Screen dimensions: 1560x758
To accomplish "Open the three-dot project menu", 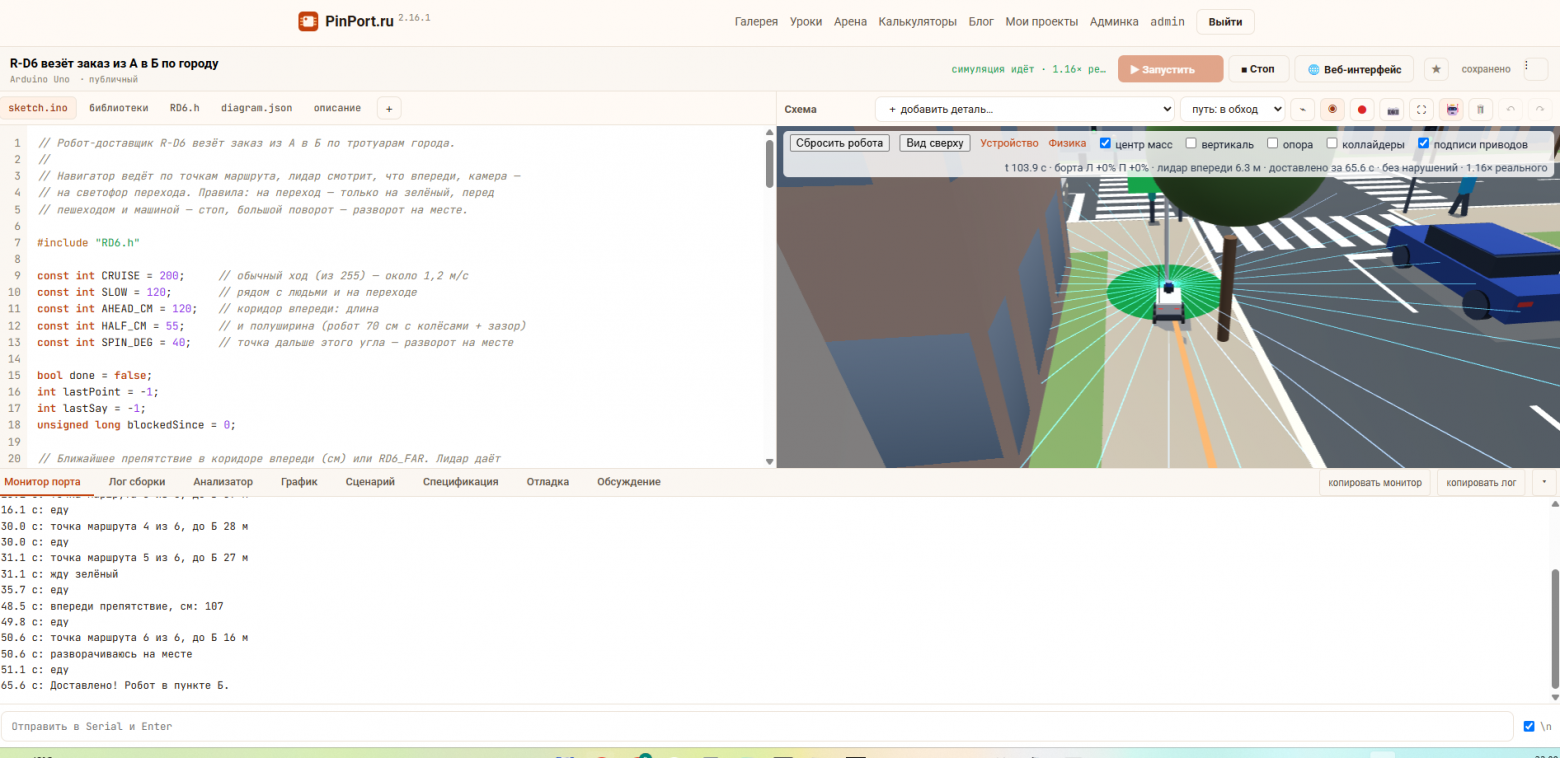I will (1534, 68).
